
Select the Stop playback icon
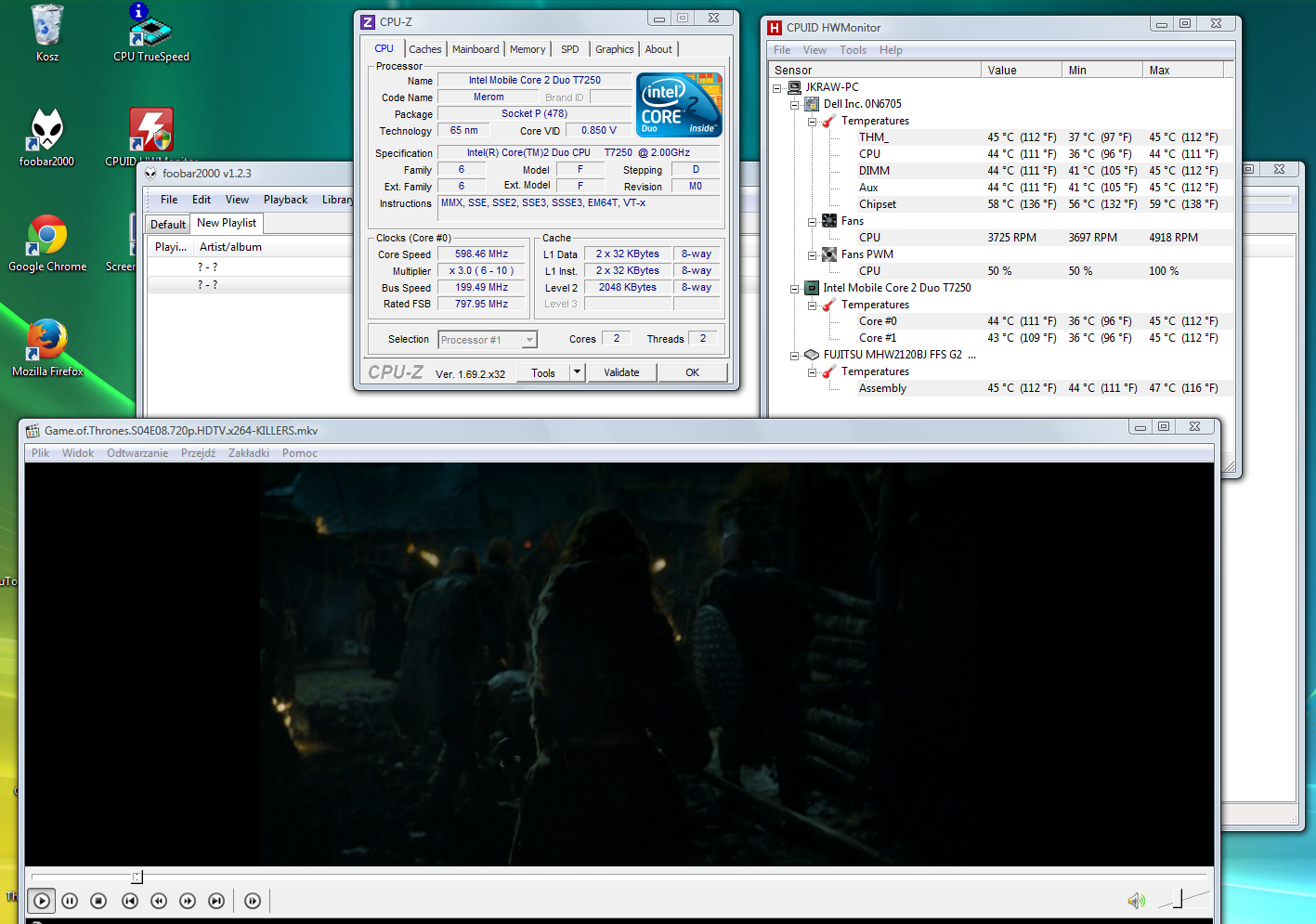[98, 900]
